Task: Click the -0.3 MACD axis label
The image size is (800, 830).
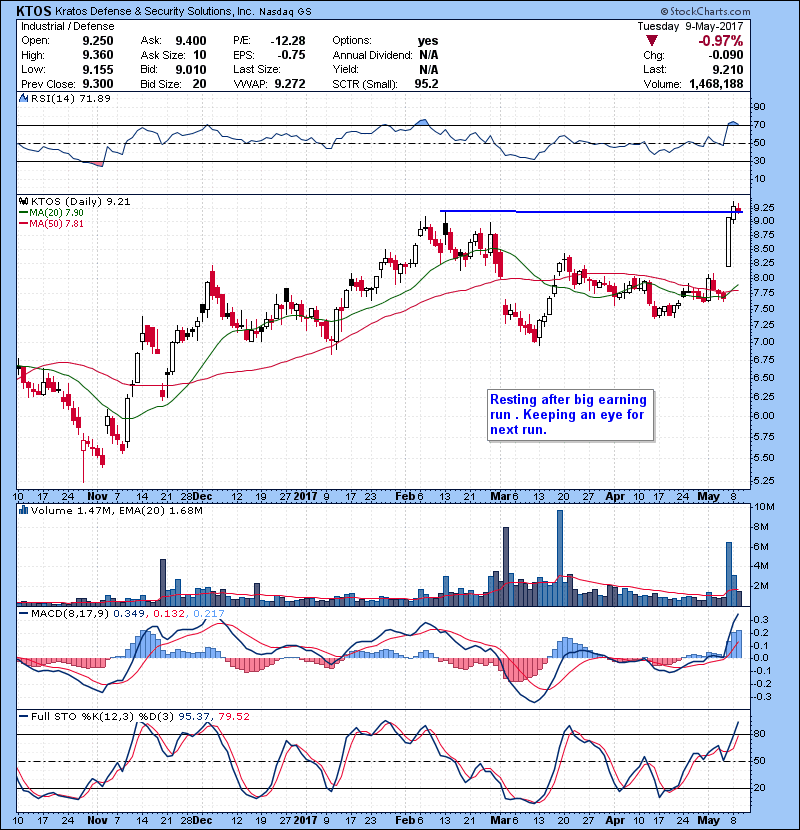Action: coord(761,697)
